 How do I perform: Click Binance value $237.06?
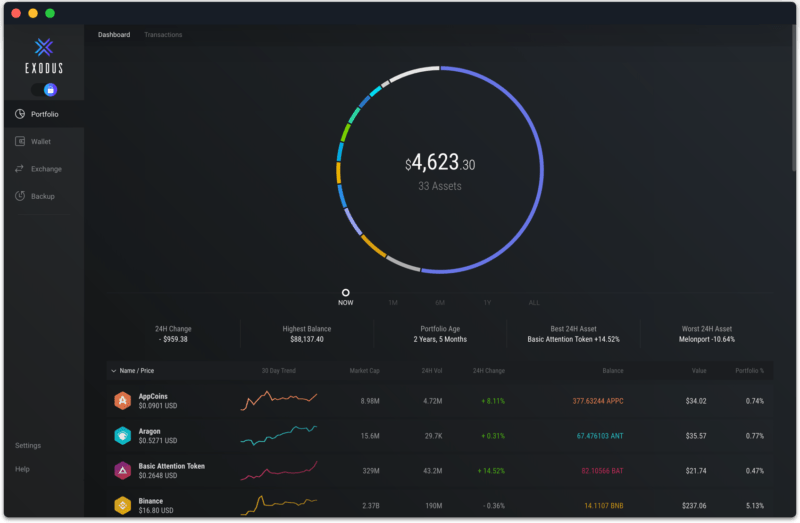(x=694, y=506)
